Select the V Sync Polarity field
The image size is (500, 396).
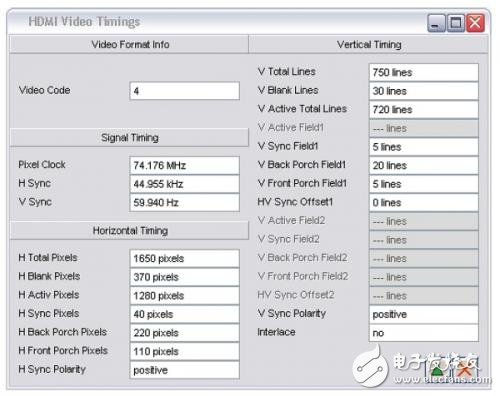click(x=424, y=314)
